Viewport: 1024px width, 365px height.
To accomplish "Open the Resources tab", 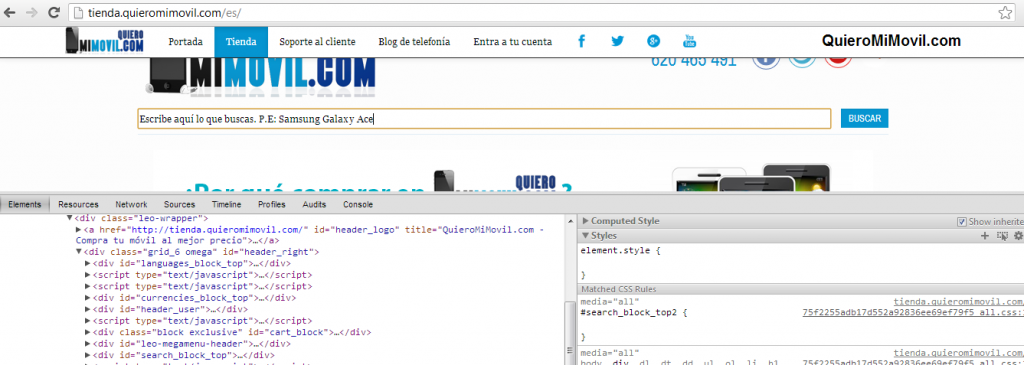I will [x=78, y=204].
